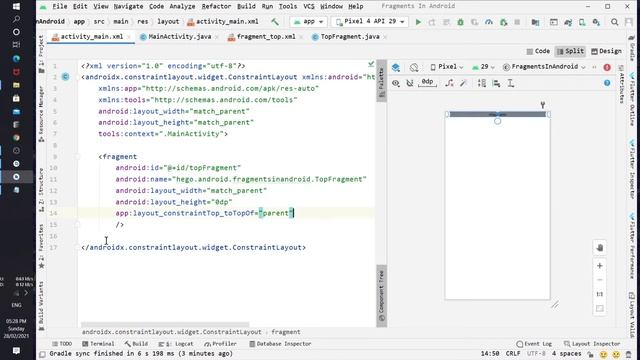Open the Refactor menu
Image resolution: width=640 pixels, height=360 pixels.
click(x=216, y=7)
